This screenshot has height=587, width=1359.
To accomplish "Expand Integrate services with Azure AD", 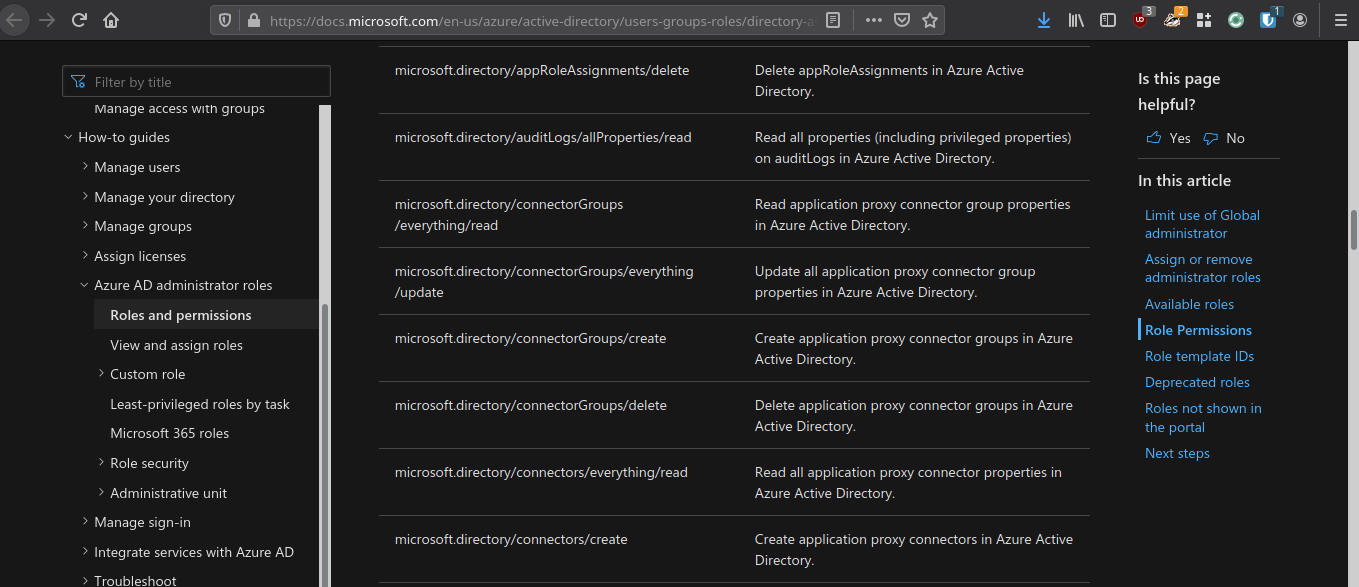I will point(85,552).
